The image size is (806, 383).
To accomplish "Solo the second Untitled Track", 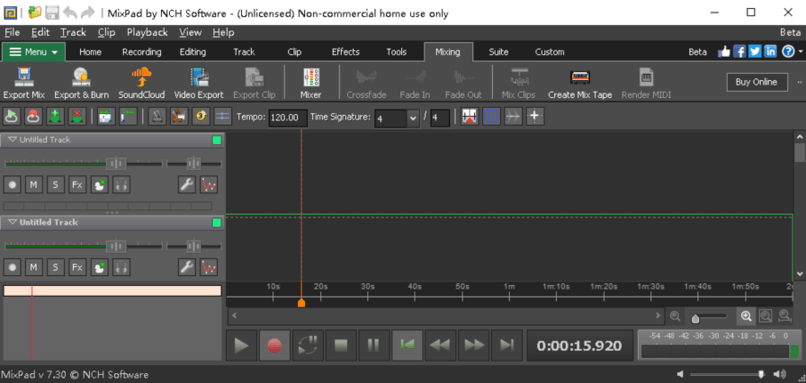I will 55,267.
